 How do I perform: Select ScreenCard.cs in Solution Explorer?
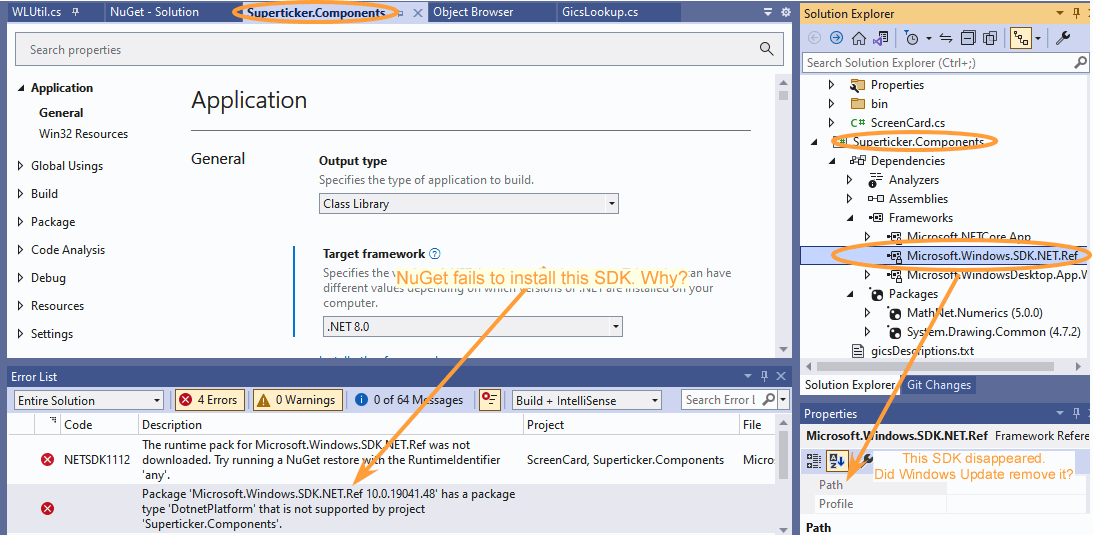tap(908, 123)
